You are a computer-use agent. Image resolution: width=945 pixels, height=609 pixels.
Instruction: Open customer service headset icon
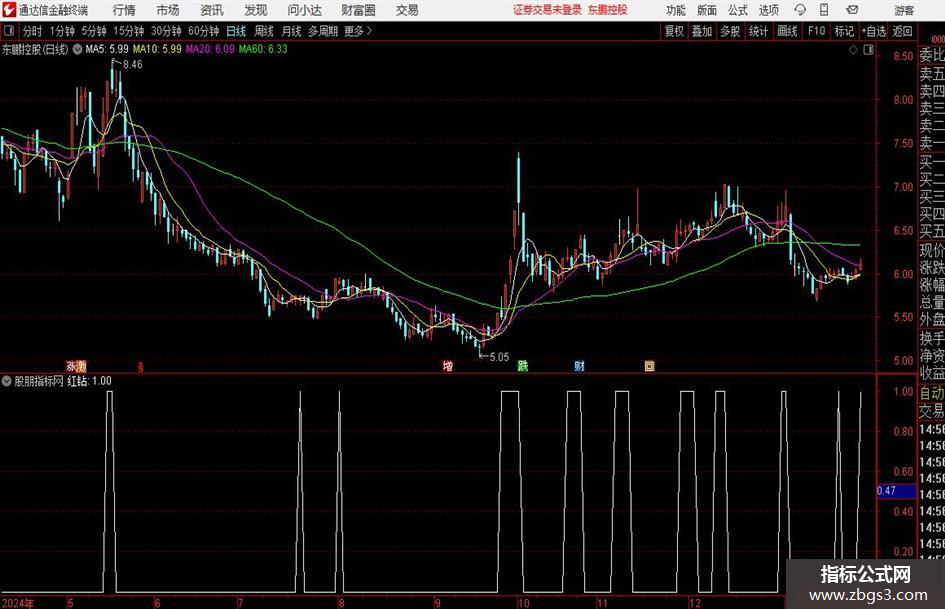tap(800, 10)
